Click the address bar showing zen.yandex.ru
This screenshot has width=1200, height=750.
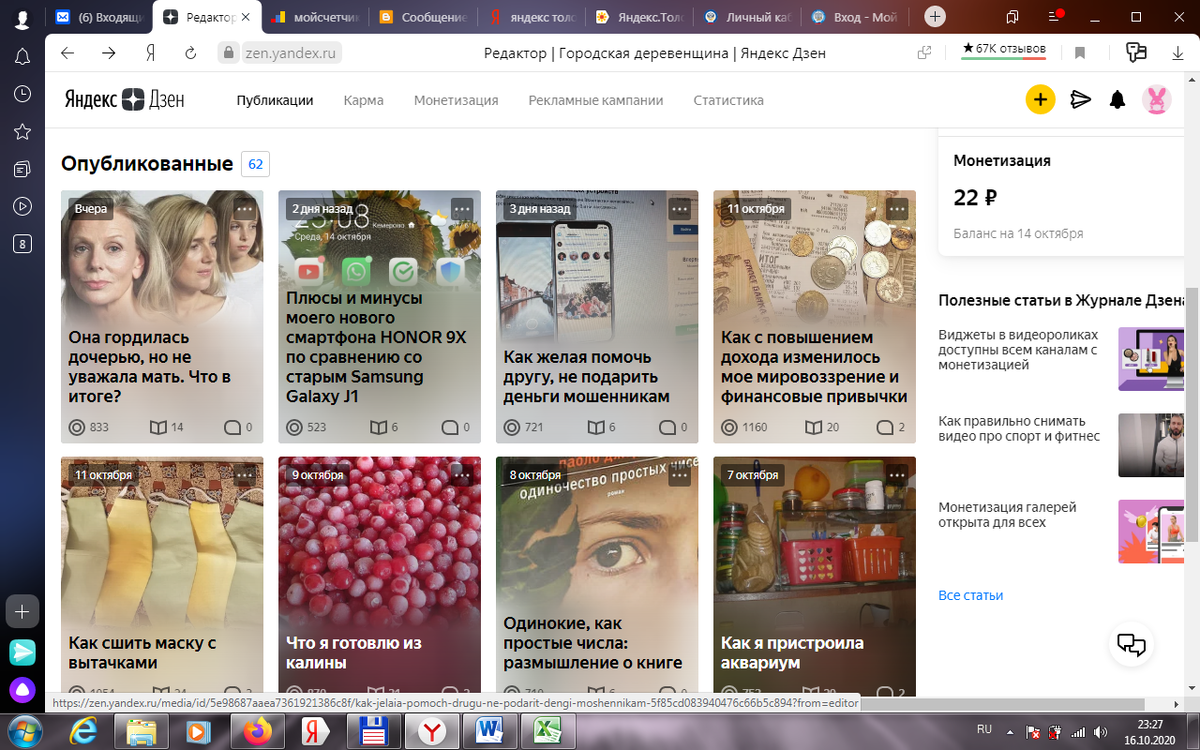click(x=280, y=53)
